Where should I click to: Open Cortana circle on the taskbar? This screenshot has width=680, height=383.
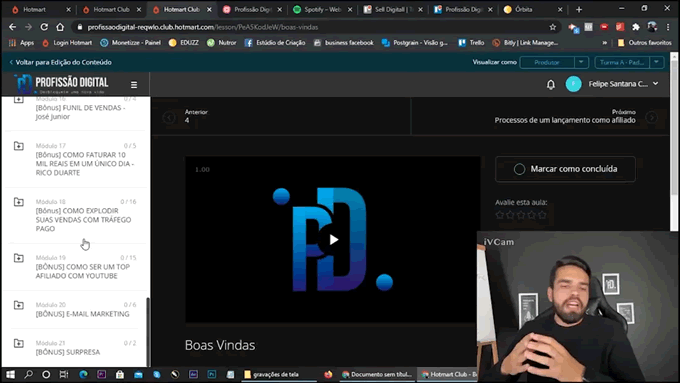click(46, 374)
